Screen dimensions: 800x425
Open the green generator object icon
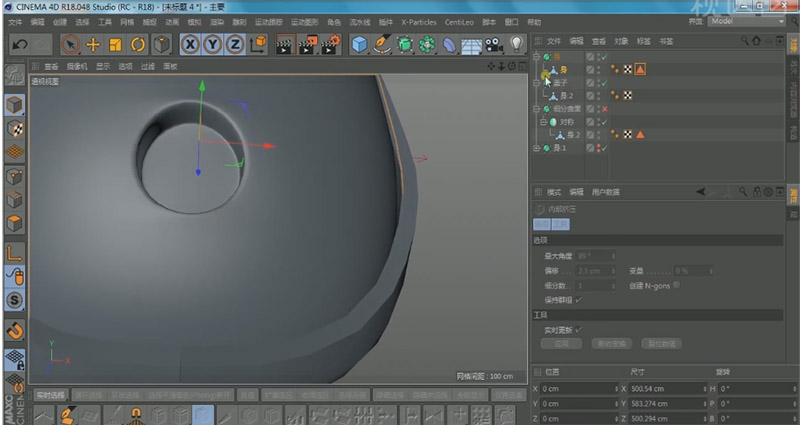tap(405, 45)
